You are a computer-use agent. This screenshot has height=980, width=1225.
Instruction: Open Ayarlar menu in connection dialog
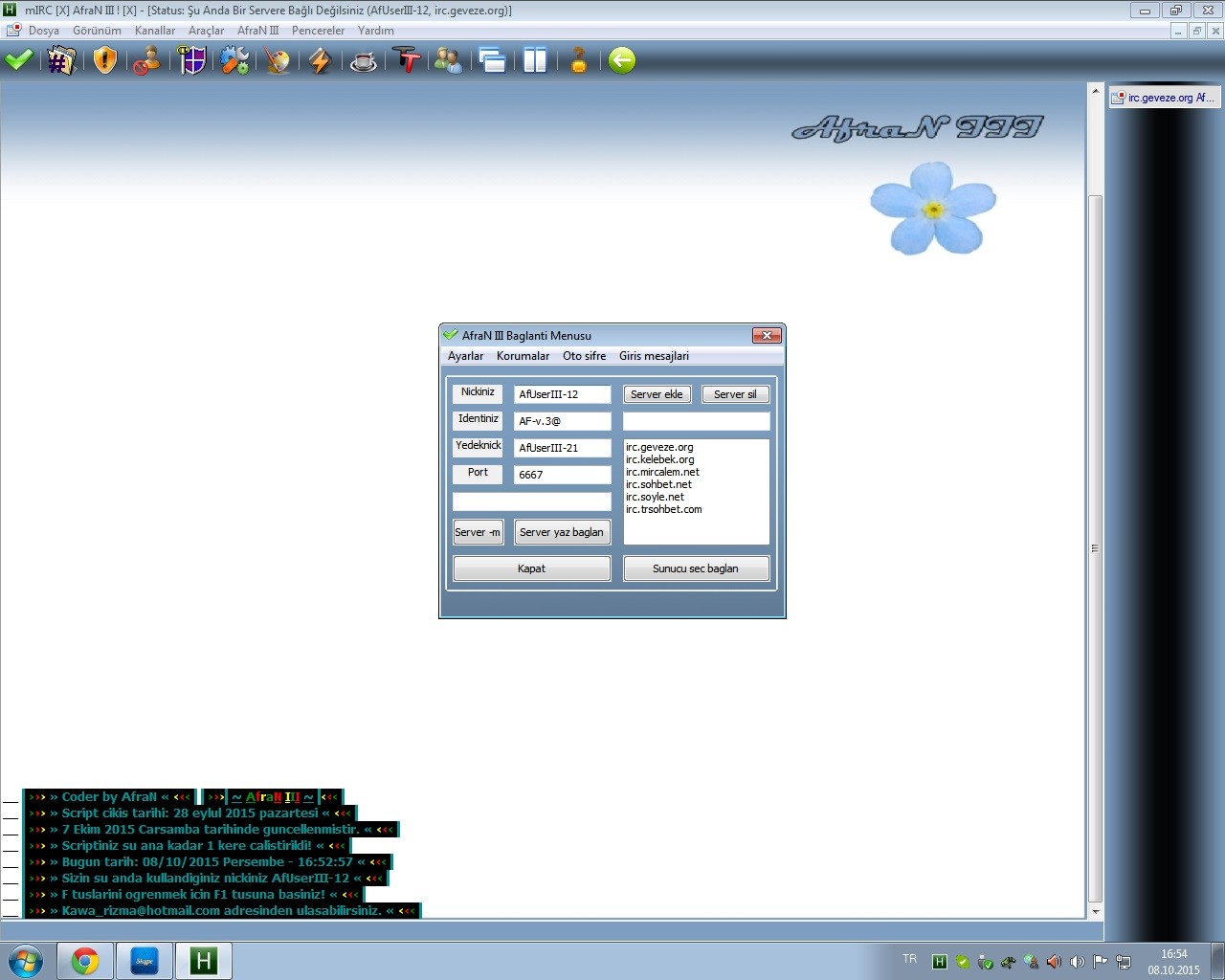point(466,356)
